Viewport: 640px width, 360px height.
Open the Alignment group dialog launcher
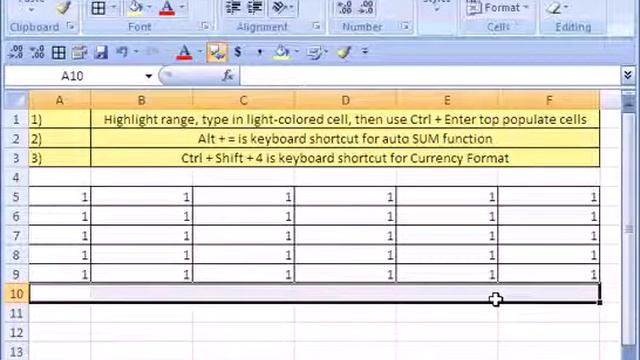(316, 27)
